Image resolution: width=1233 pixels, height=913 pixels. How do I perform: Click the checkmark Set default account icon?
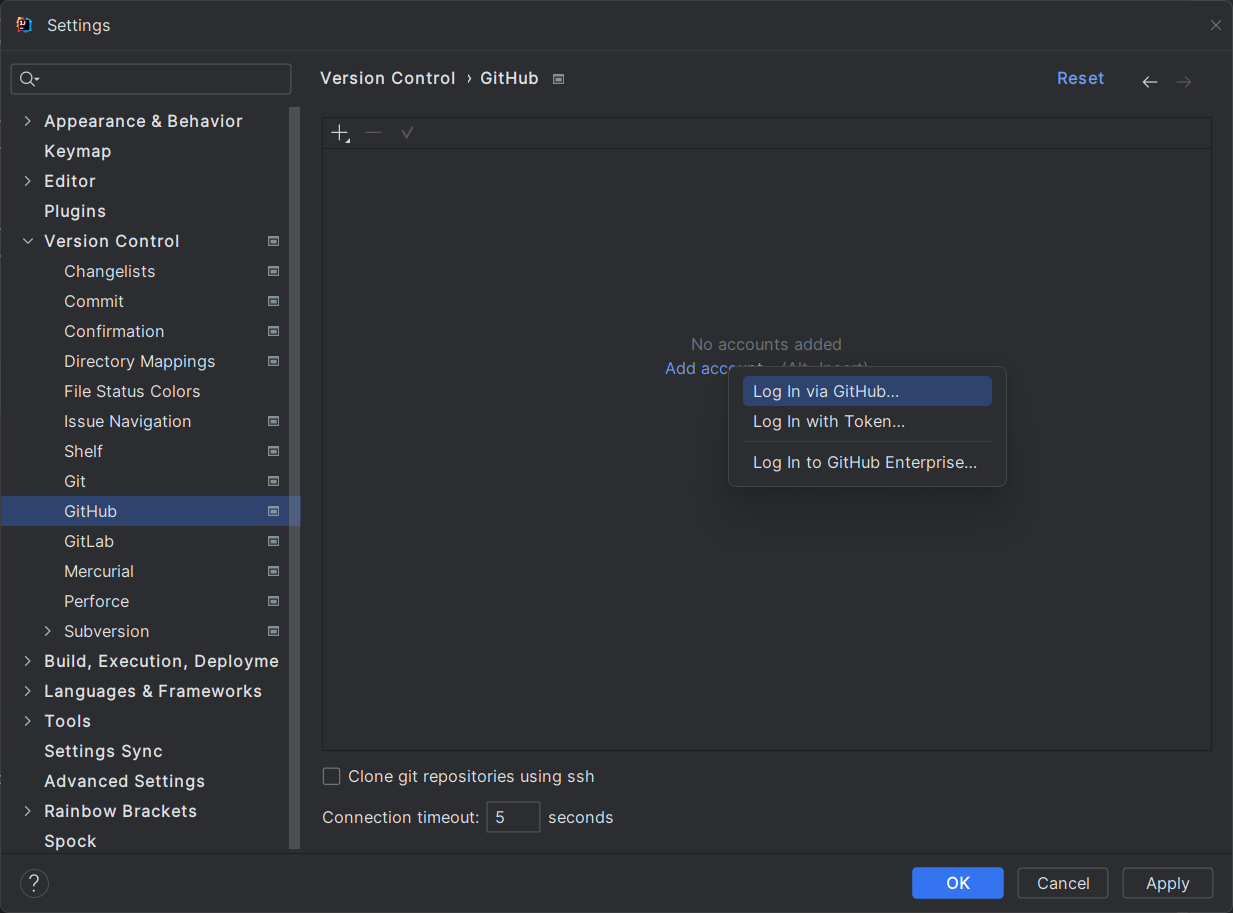[407, 133]
